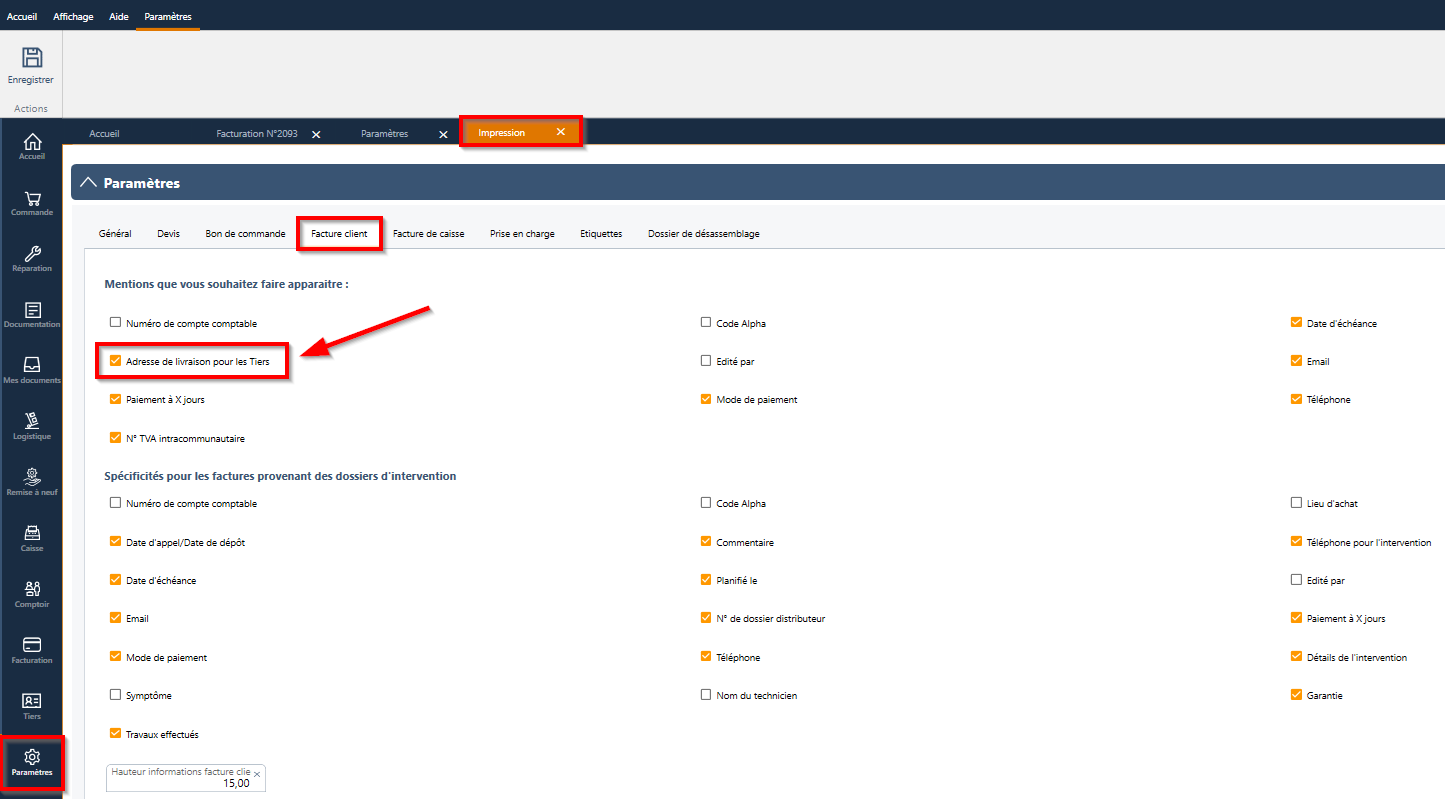Check Code Alpha in Mentions section

706,322
